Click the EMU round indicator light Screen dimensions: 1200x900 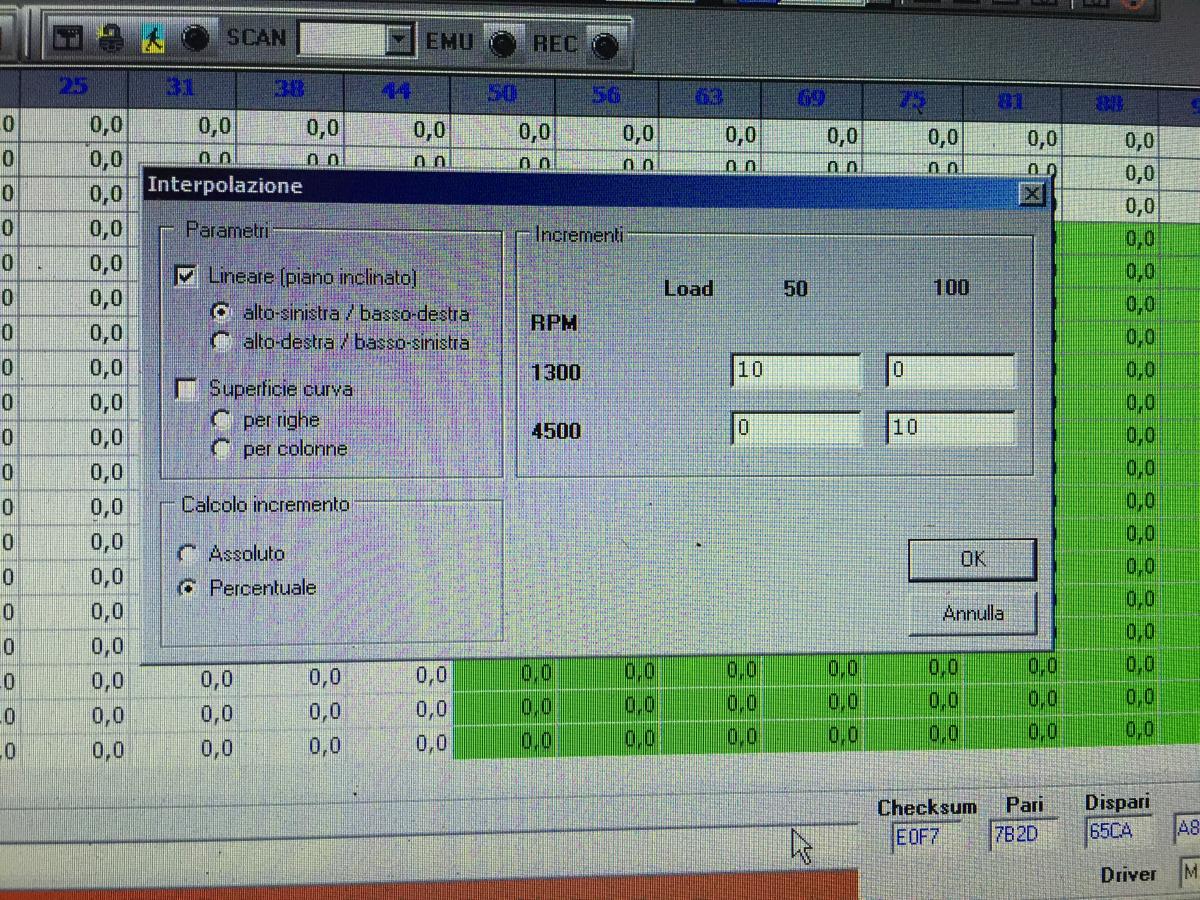point(502,44)
